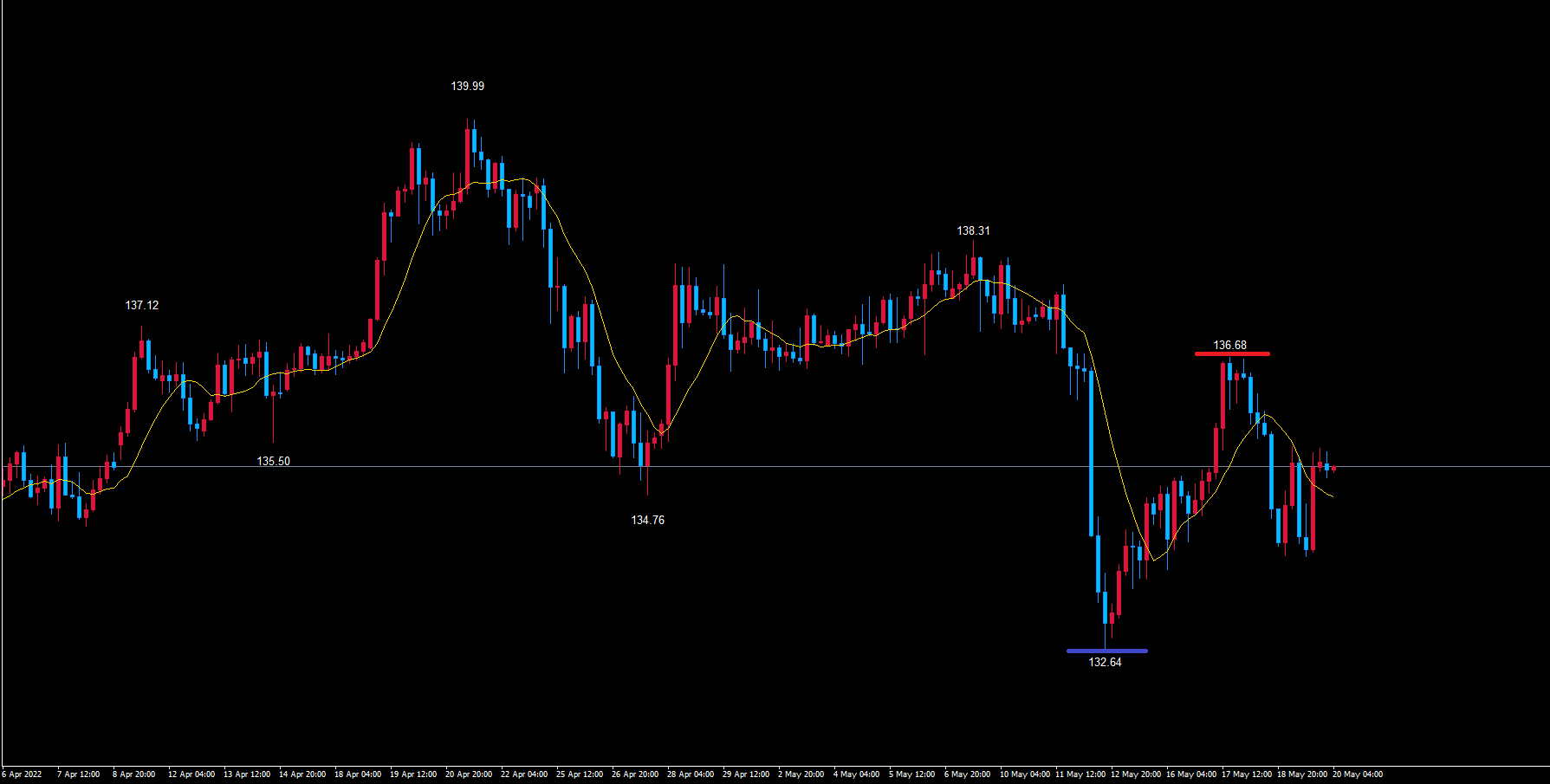Click the 6 Apr 2022 date label
This screenshot has width=1550, height=784.
[23, 774]
